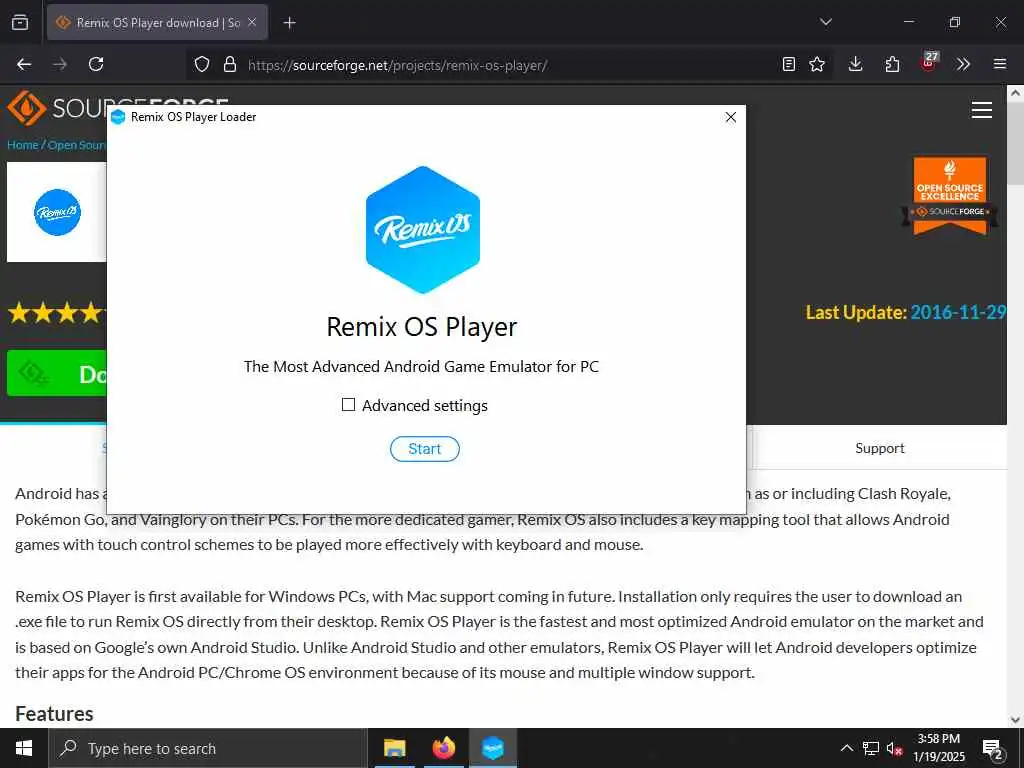Open Firefox downloads panel
This screenshot has height=768, width=1024.
click(x=856, y=64)
